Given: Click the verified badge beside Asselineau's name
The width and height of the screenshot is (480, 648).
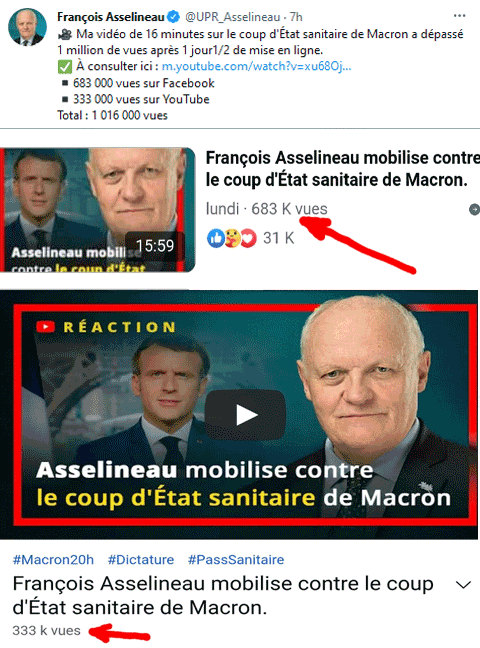Looking at the screenshot, I should [174, 17].
